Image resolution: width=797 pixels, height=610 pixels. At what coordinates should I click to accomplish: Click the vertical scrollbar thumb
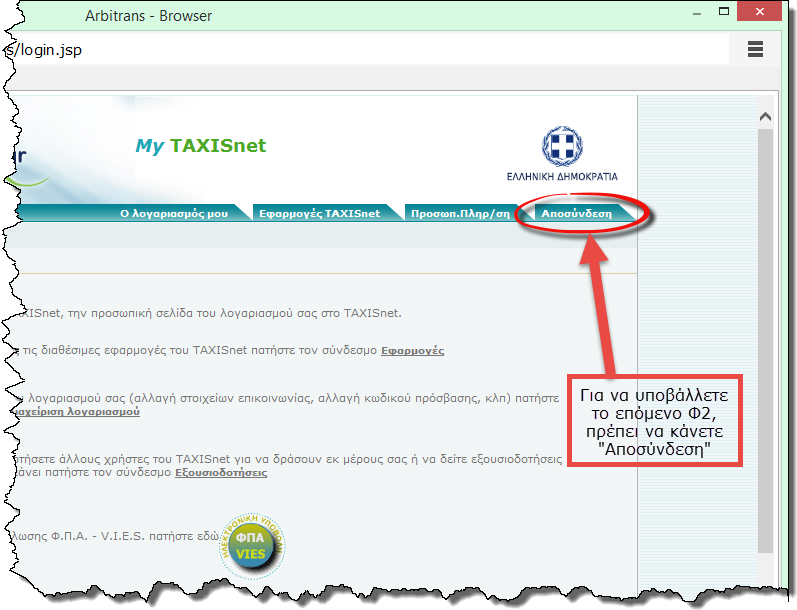pyautogui.click(x=765, y=341)
